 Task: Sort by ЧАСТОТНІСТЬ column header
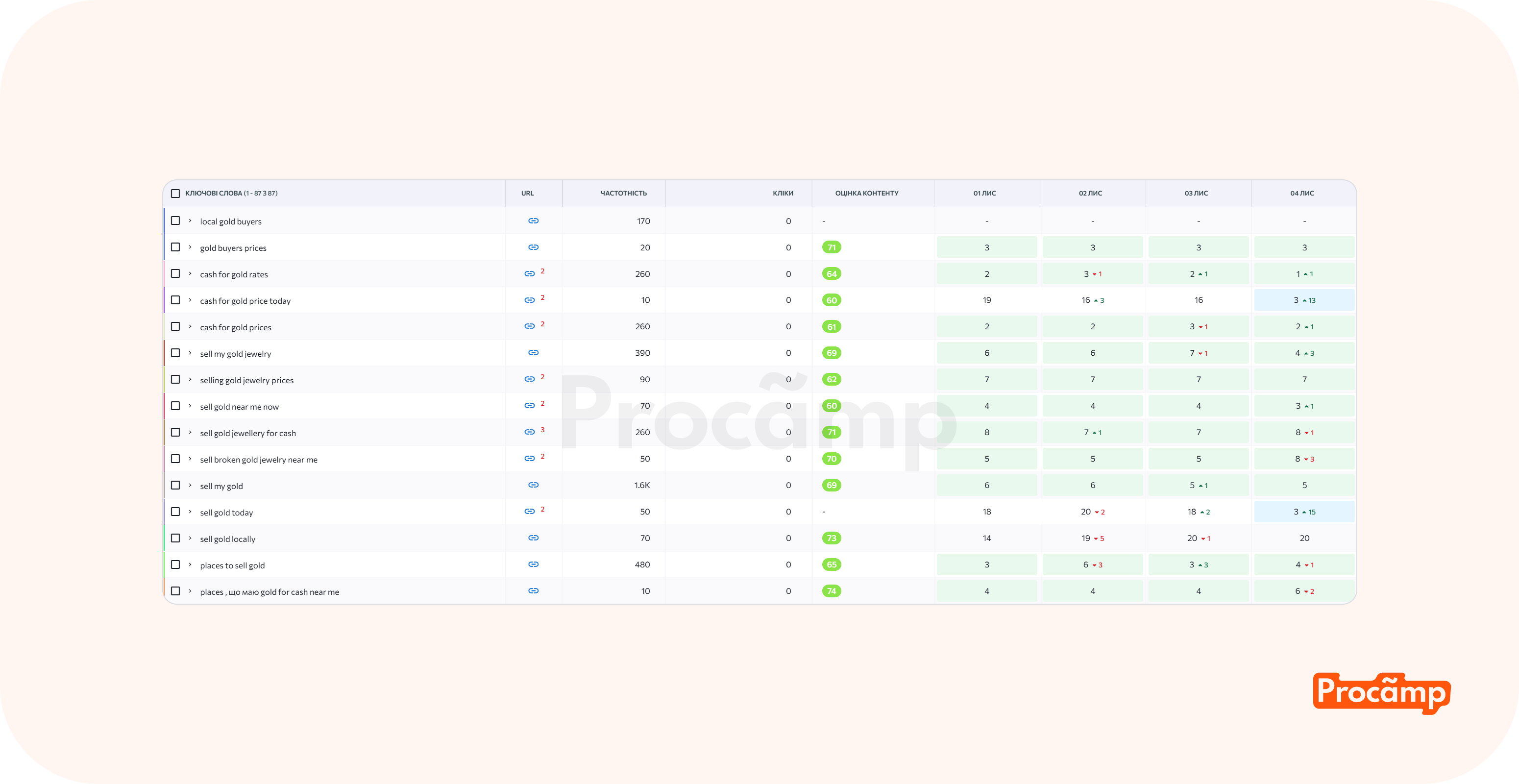(x=623, y=194)
